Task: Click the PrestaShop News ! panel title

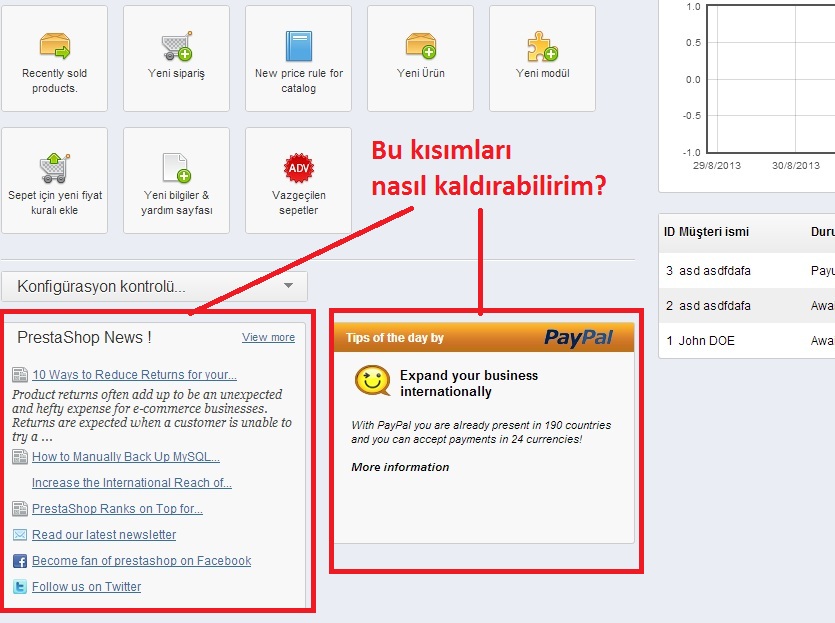Action: coord(84,337)
